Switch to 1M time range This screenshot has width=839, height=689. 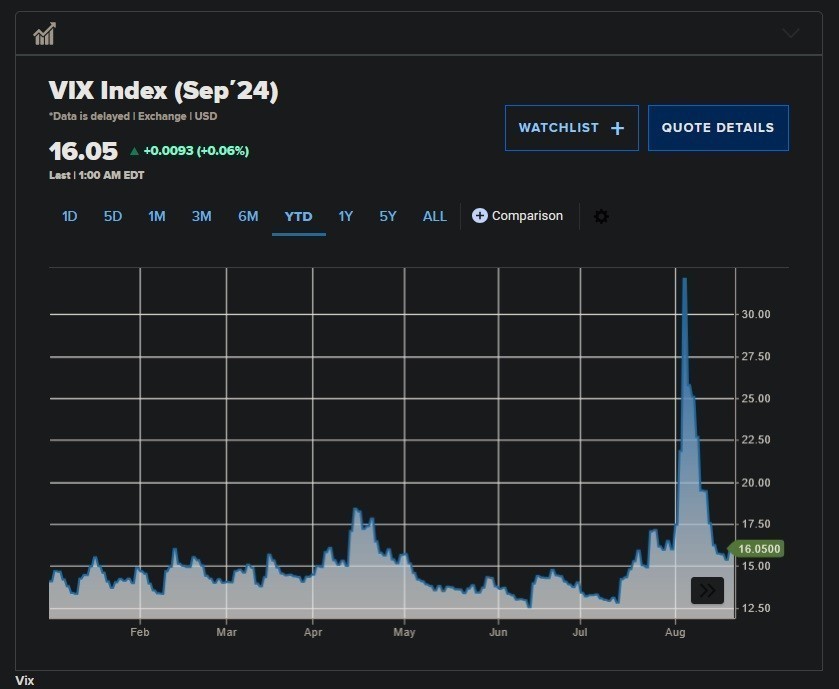pyautogui.click(x=157, y=216)
